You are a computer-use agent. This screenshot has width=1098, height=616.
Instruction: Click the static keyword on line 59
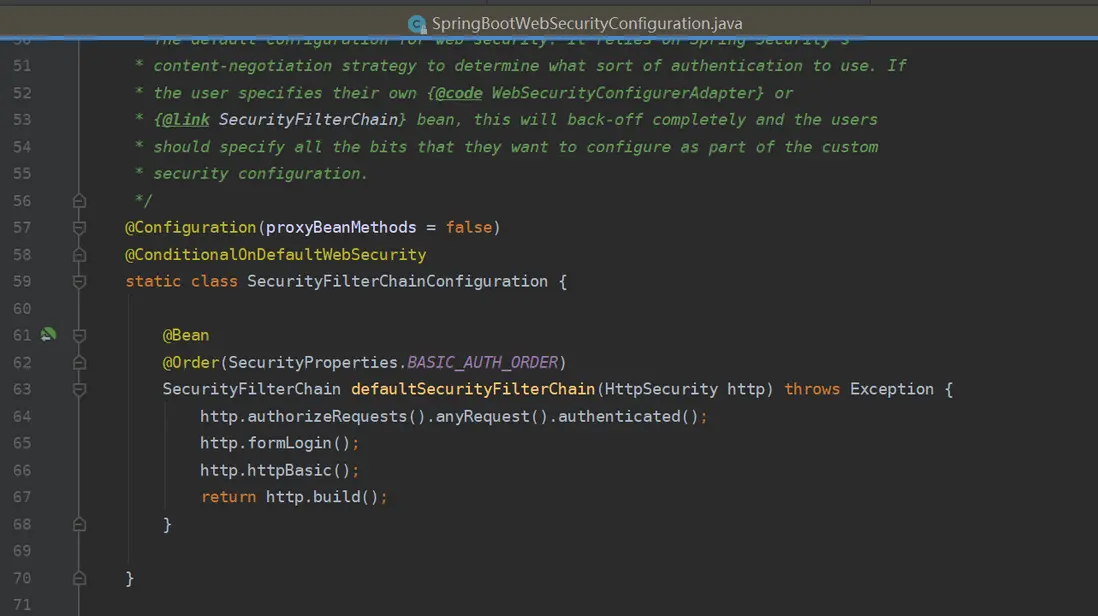pyautogui.click(x=153, y=281)
